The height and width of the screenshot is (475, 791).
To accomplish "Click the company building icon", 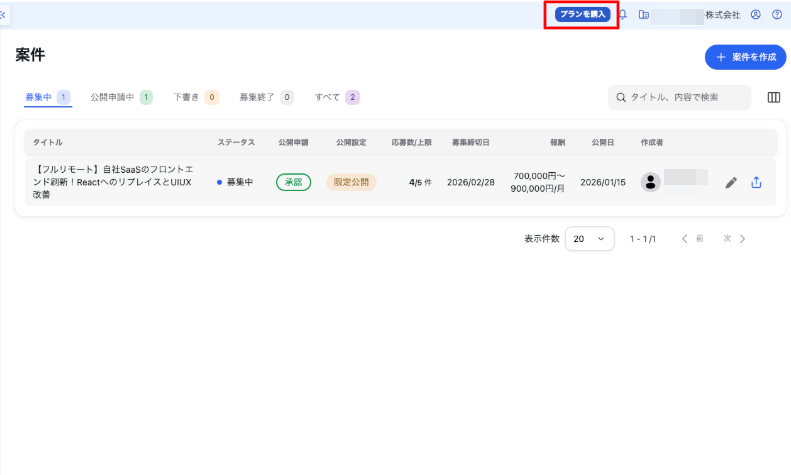I will click(x=643, y=15).
